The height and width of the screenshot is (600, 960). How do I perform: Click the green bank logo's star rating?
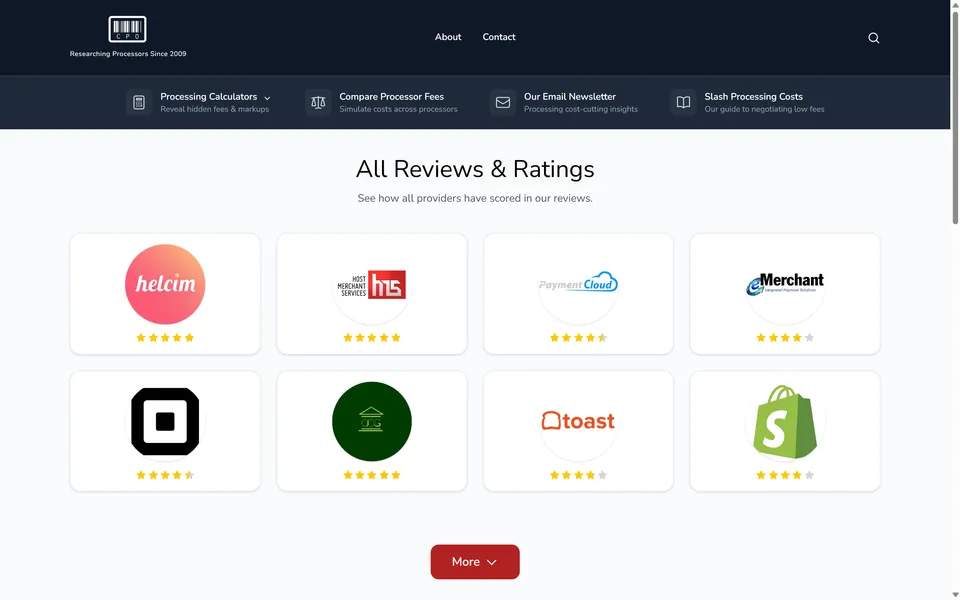pos(372,475)
